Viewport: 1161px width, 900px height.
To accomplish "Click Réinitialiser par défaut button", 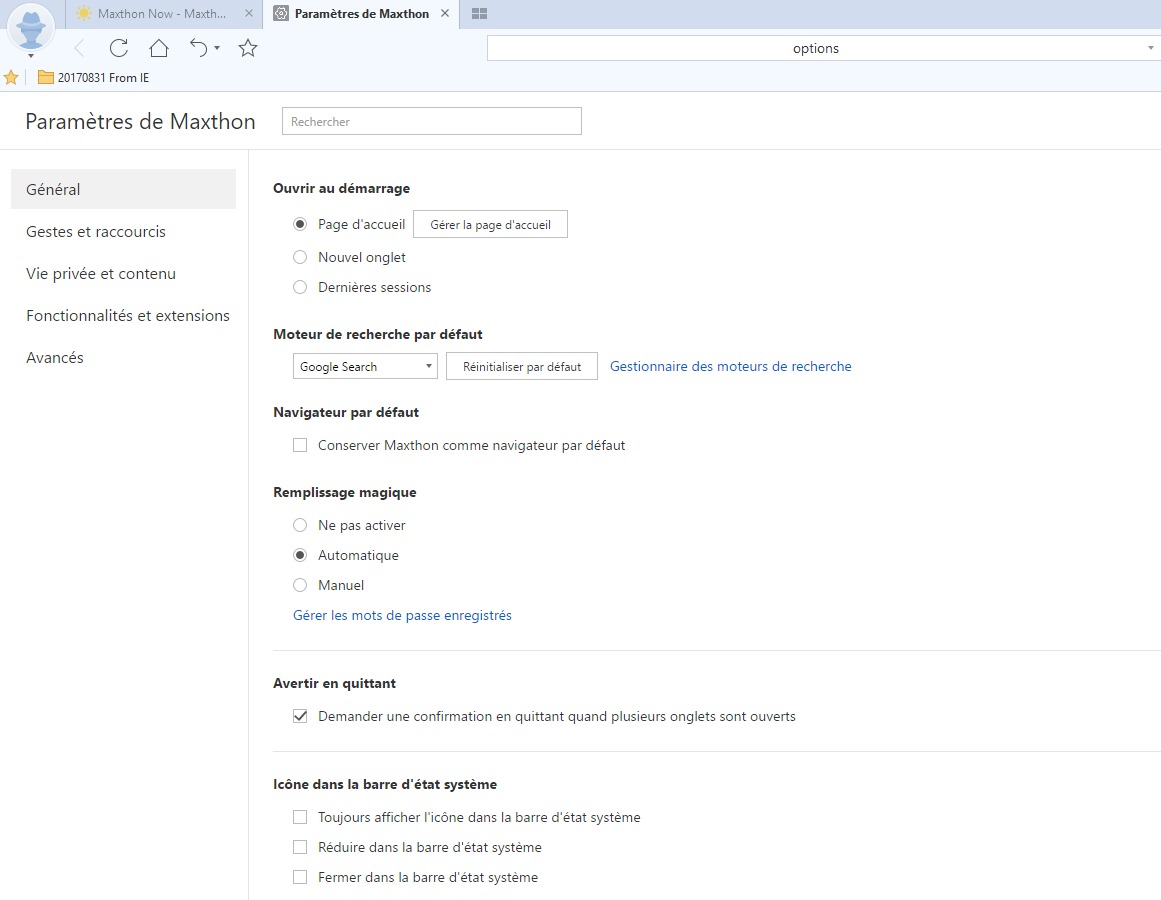I will 522,366.
